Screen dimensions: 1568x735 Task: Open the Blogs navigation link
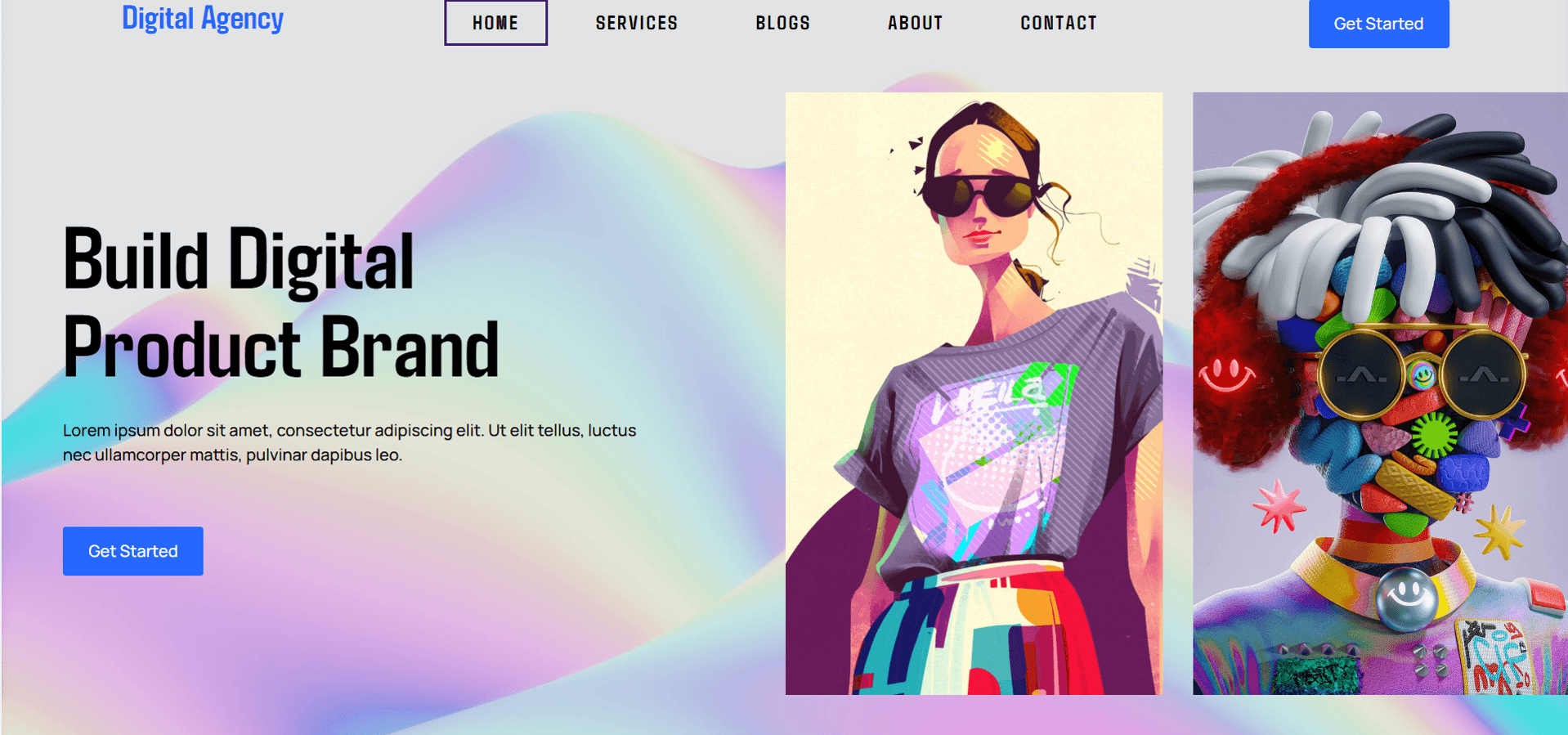pos(782,23)
